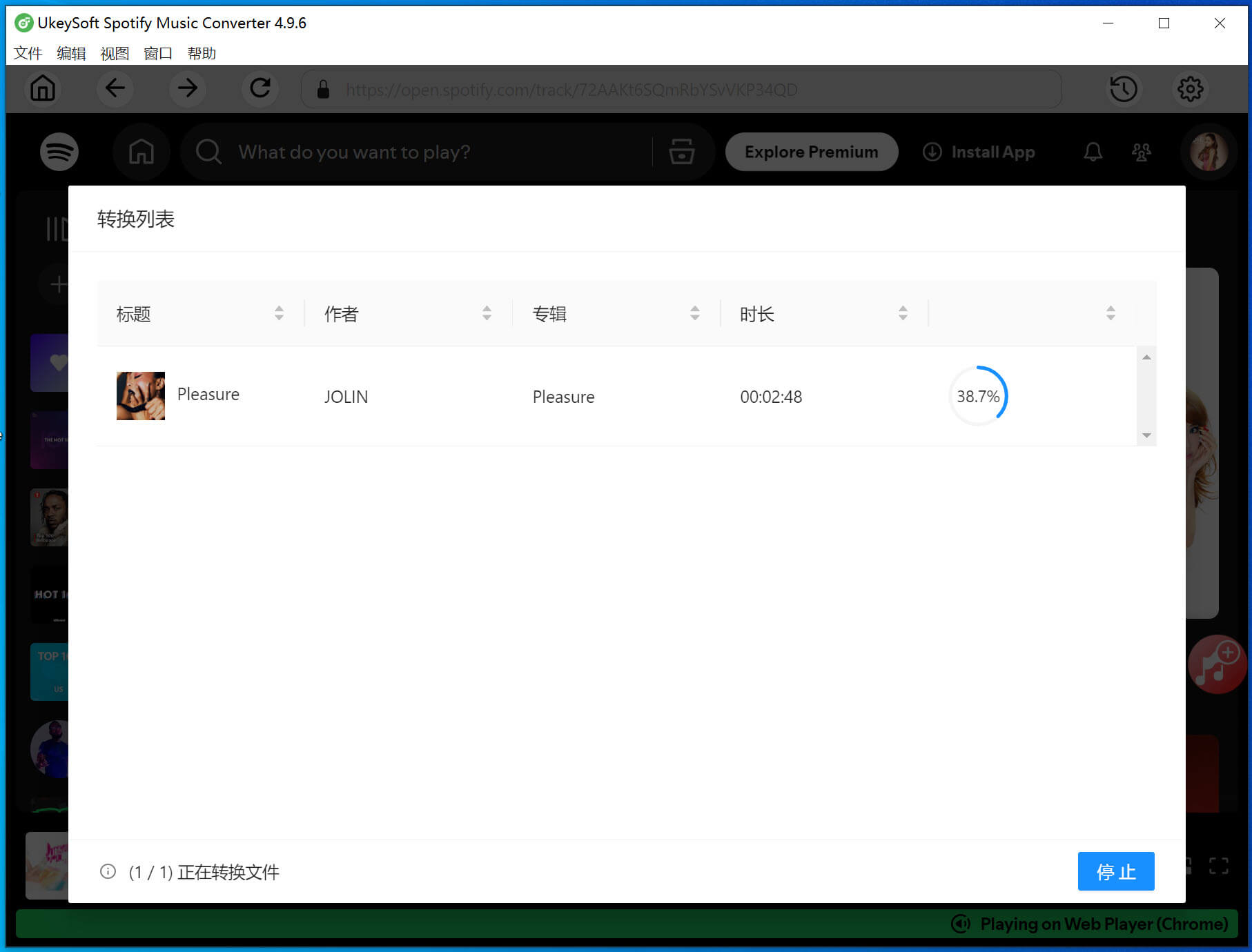Viewport: 1252px width, 952px height.
Task: Click the fullscreen icon in player bar
Action: (1219, 866)
